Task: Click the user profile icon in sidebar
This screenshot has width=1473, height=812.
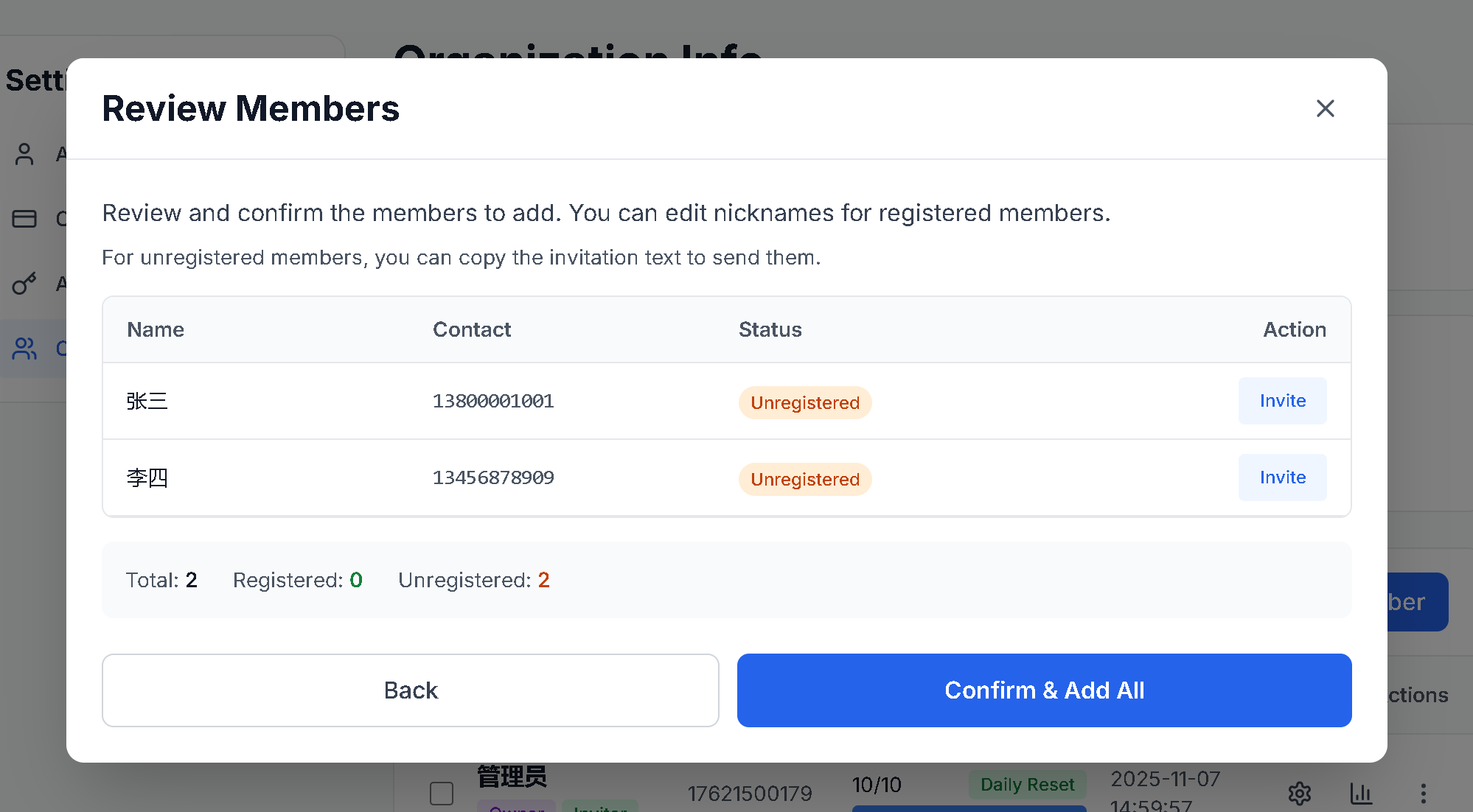Action: 24,154
